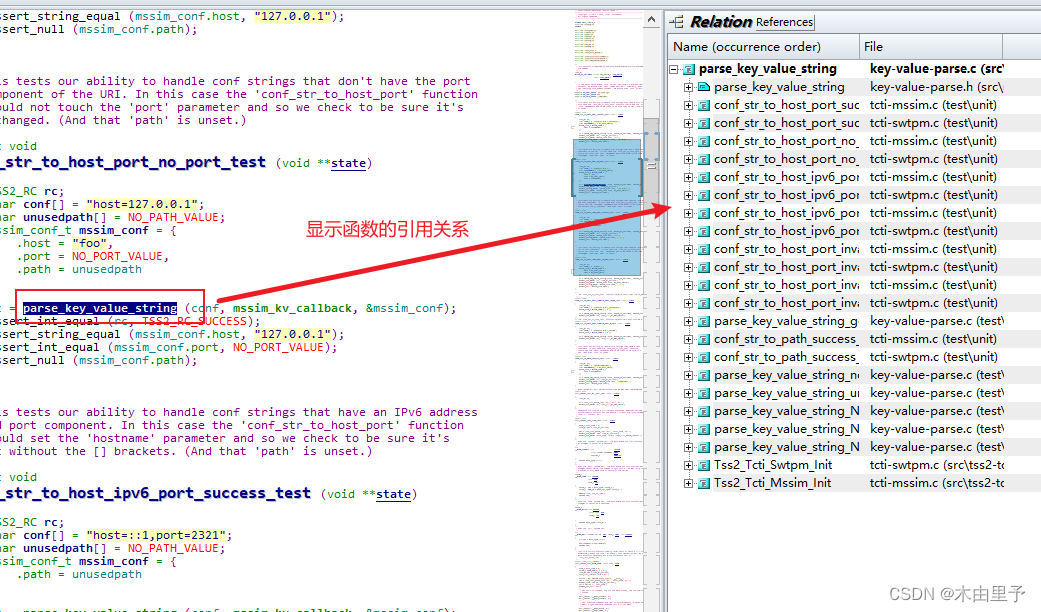Open the state link in str_to_host_ipv6_port_success_test

[x=393, y=493]
